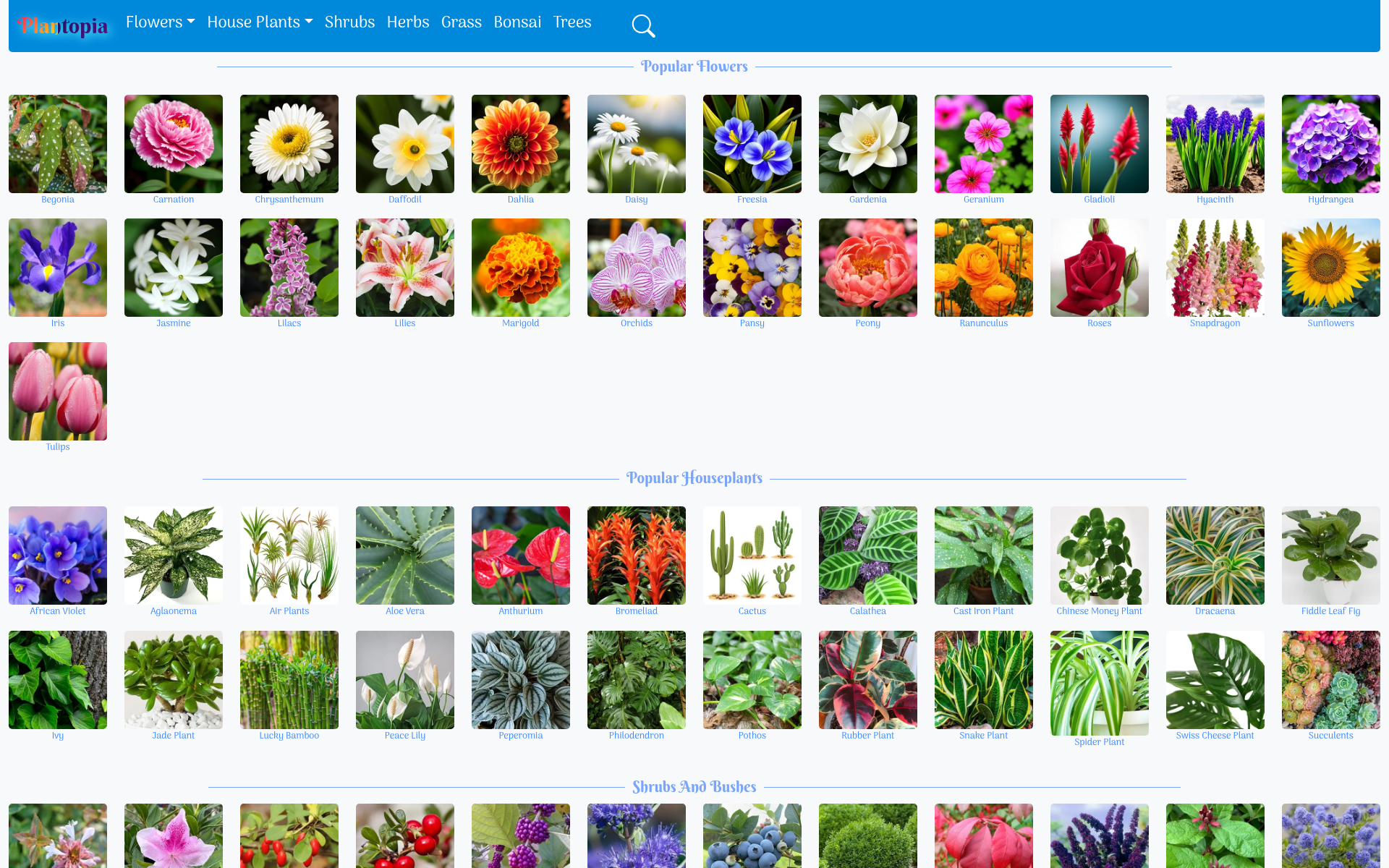The width and height of the screenshot is (1389, 868).
Task: Open the Orchids thumbnail
Action: (x=637, y=268)
